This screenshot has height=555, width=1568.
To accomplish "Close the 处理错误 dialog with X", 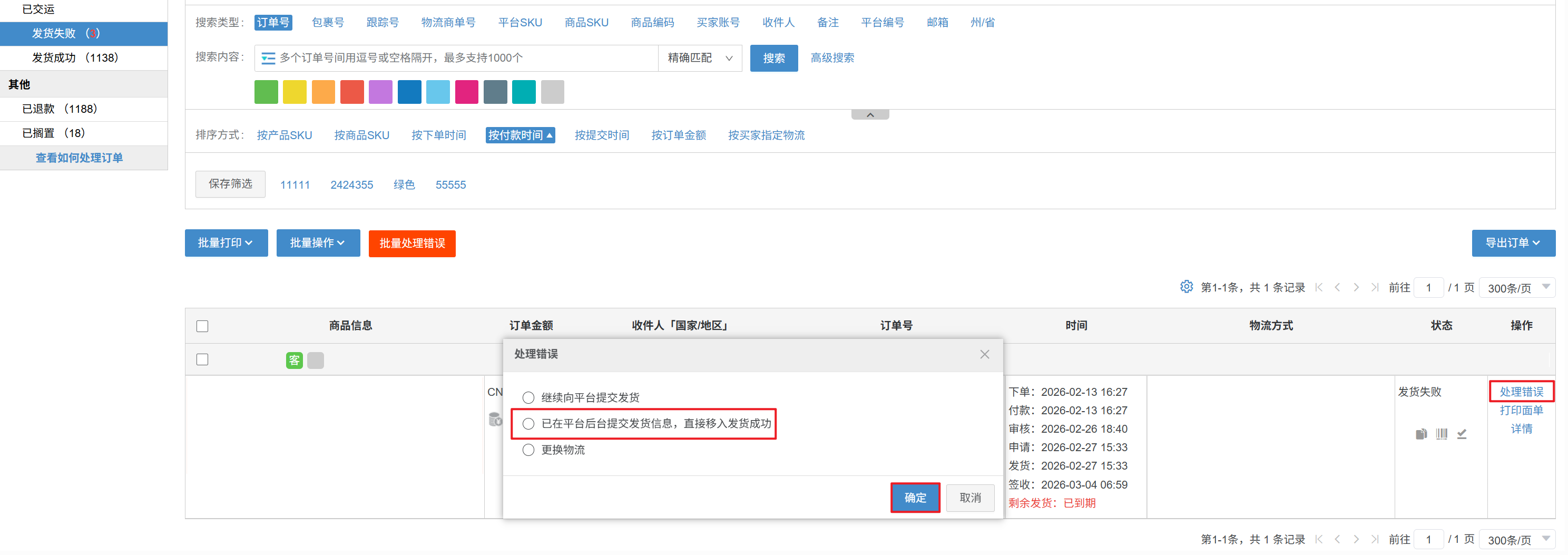I will click(x=984, y=354).
